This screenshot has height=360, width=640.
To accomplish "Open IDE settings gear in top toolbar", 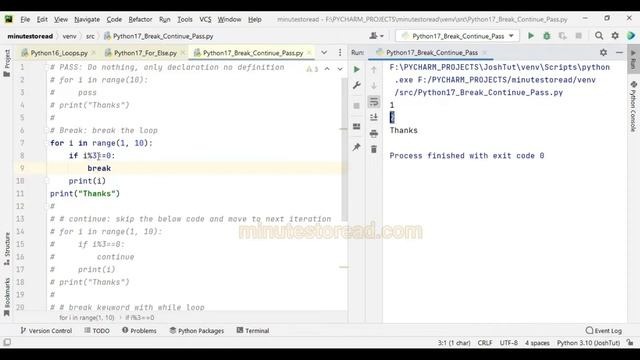I will click(615, 36).
